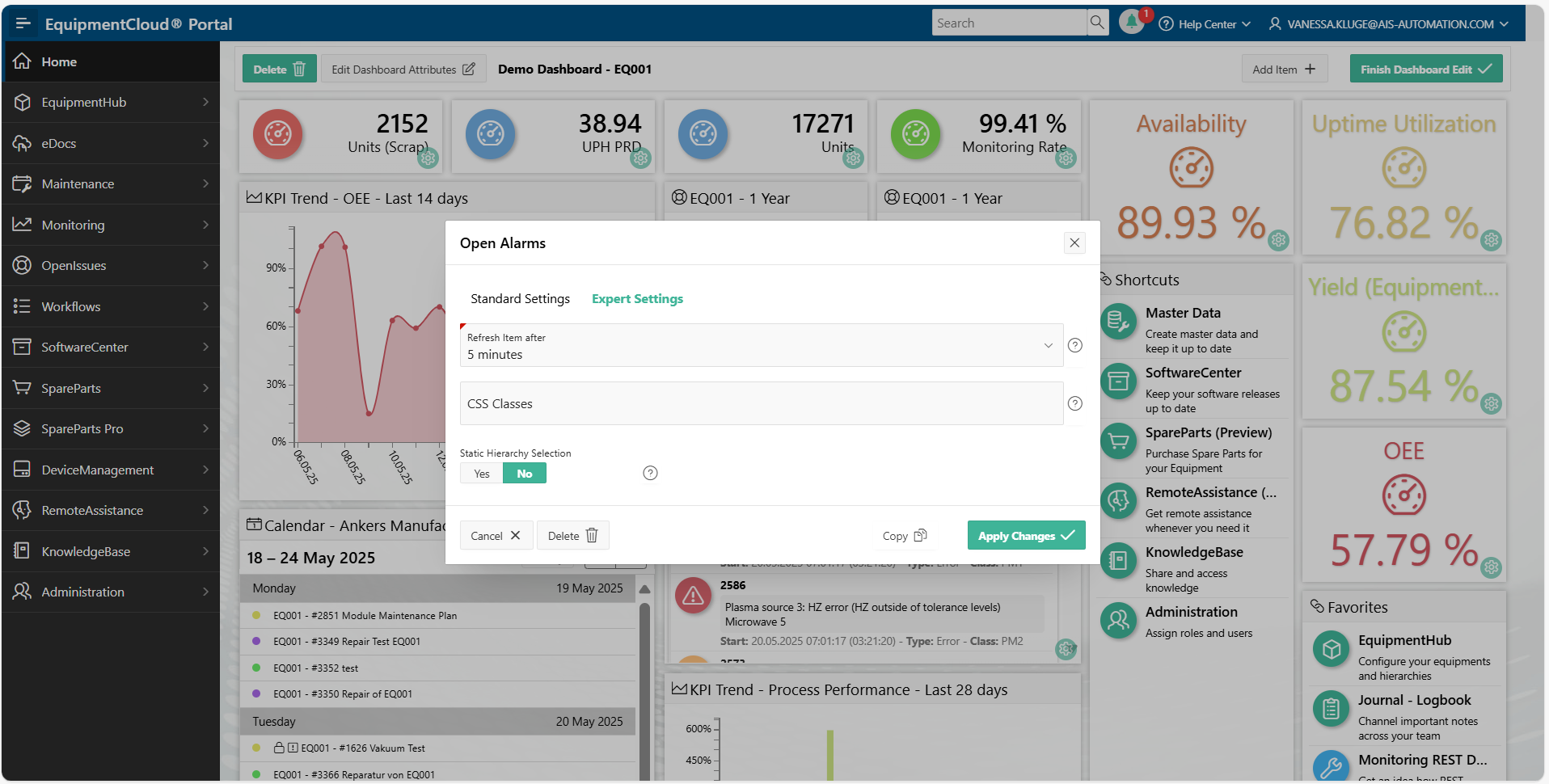
Task: Set Static Hierarchy Selection to Yes
Action: coord(482,474)
